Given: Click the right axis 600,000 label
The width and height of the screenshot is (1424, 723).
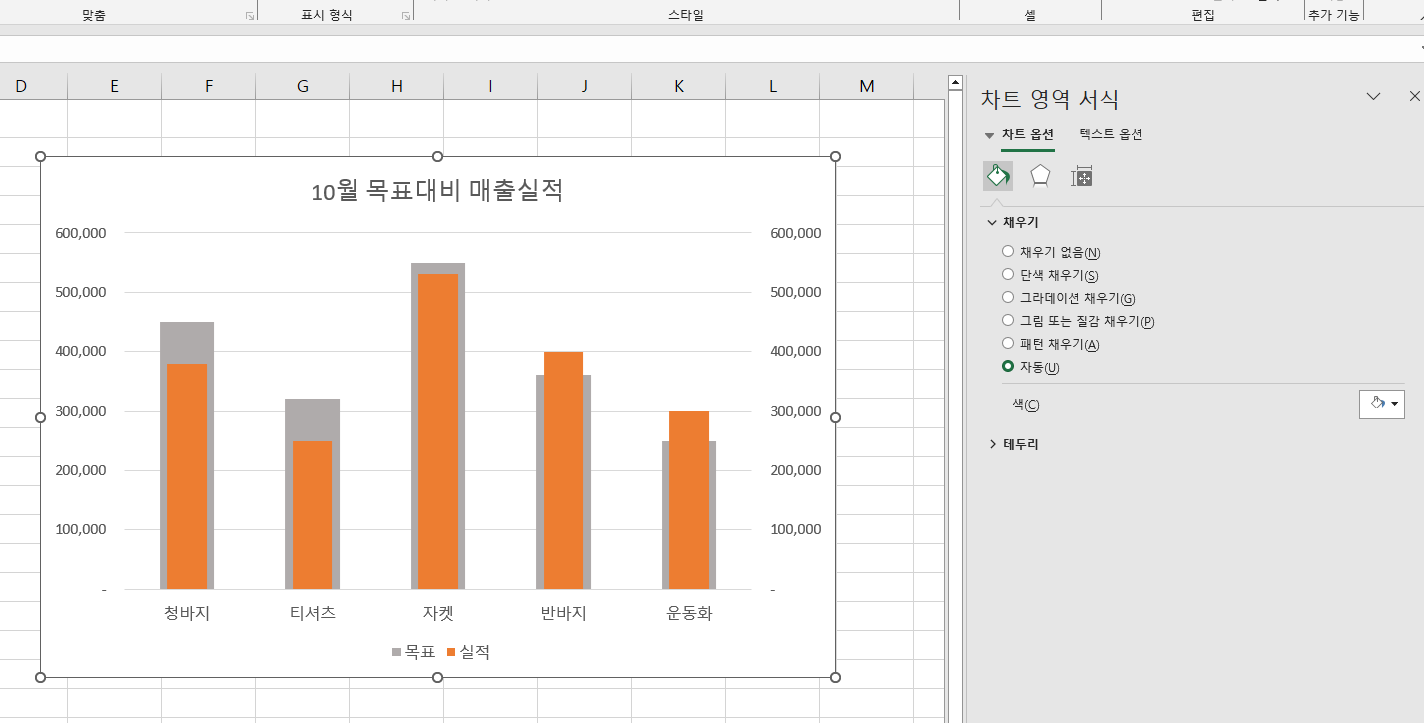Looking at the screenshot, I should click(796, 233).
